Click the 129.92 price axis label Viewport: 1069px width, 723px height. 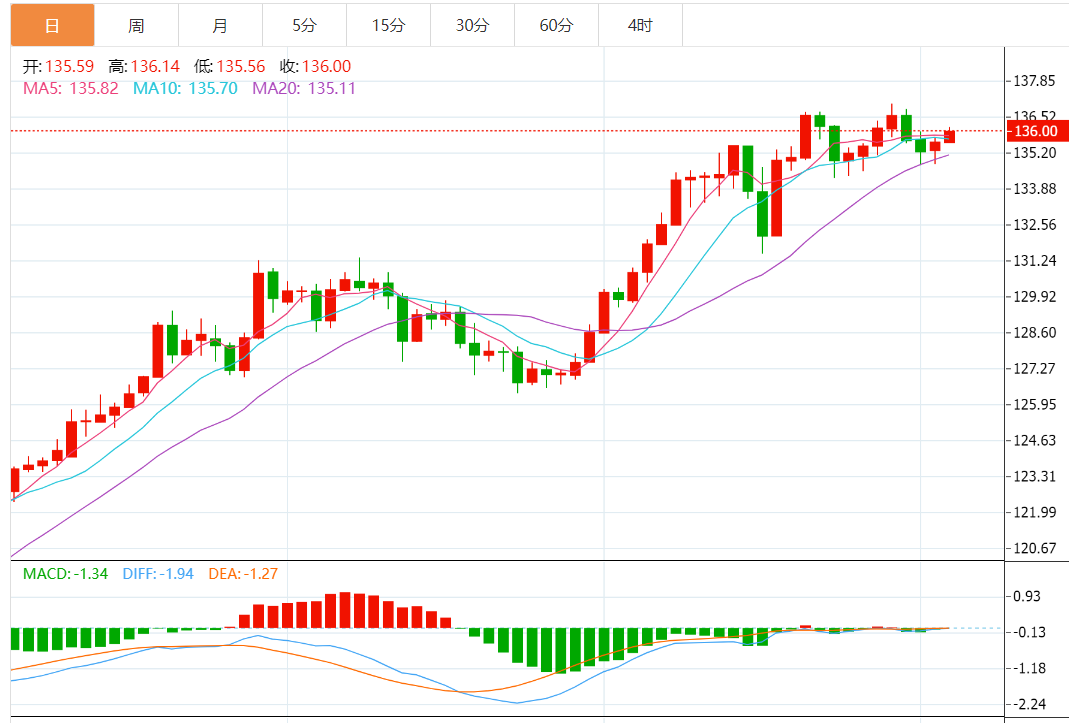1034,297
